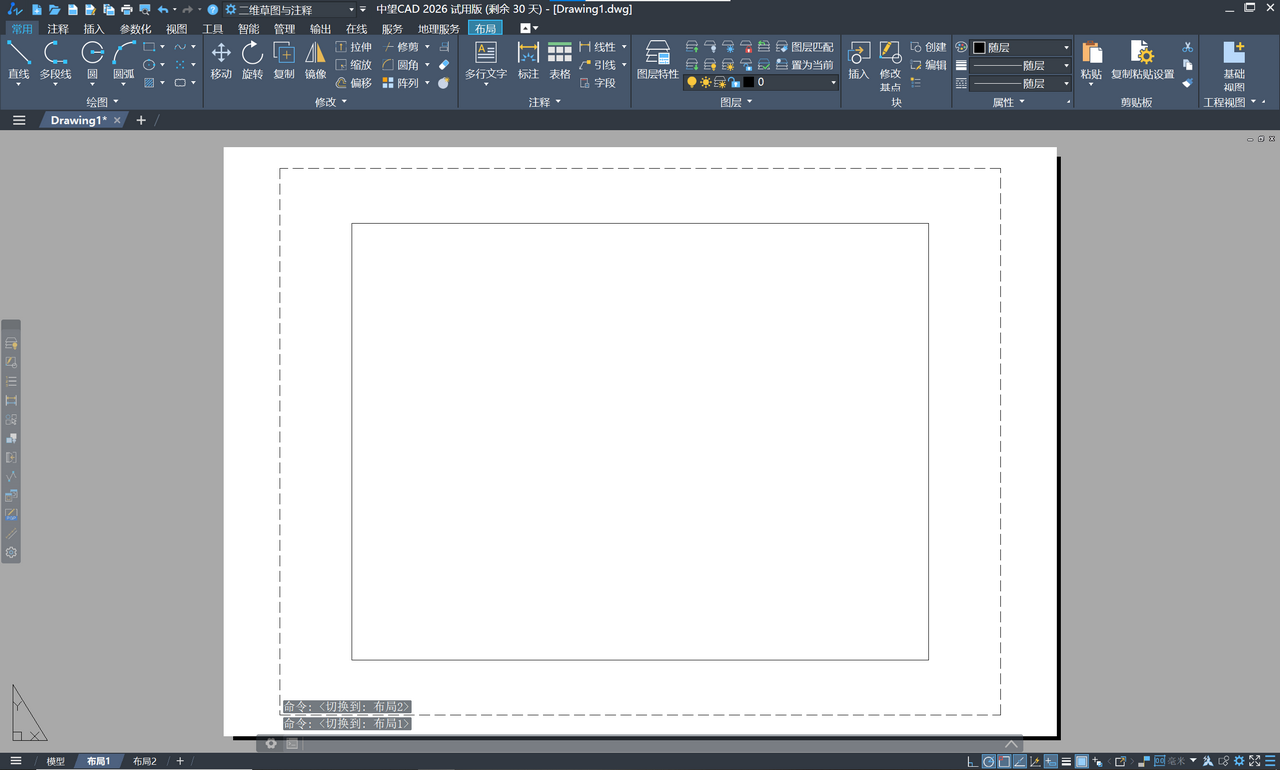Click the 置为当前 button
Viewport: 1280px width, 770px height.
(x=811, y=65)
